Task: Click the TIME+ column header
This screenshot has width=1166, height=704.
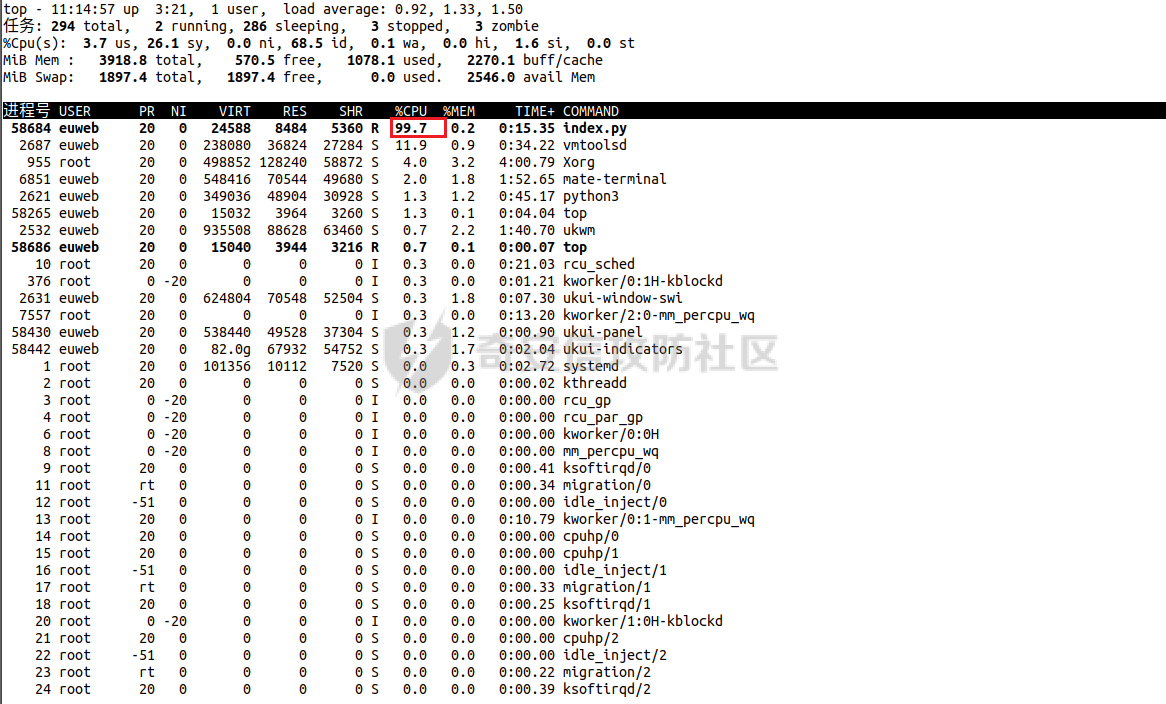Action: coord(535,111)
